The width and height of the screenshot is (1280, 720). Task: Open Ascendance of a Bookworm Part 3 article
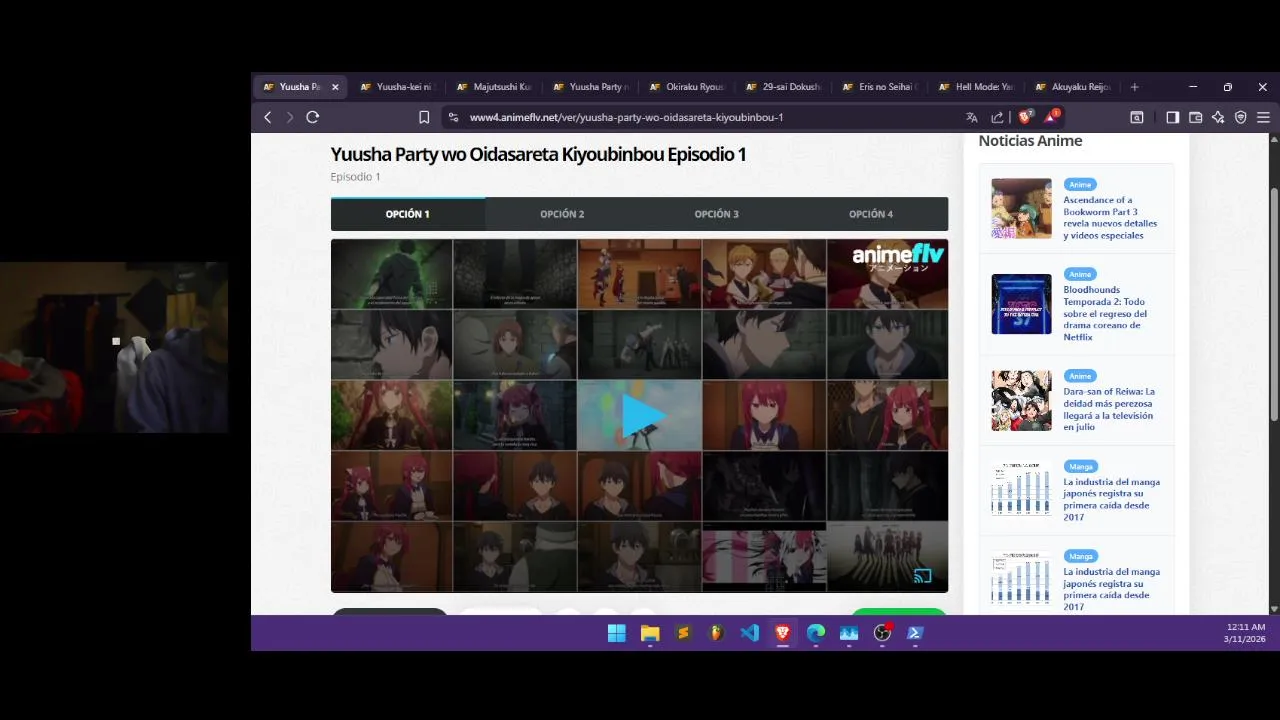(x=1110, y=218)
